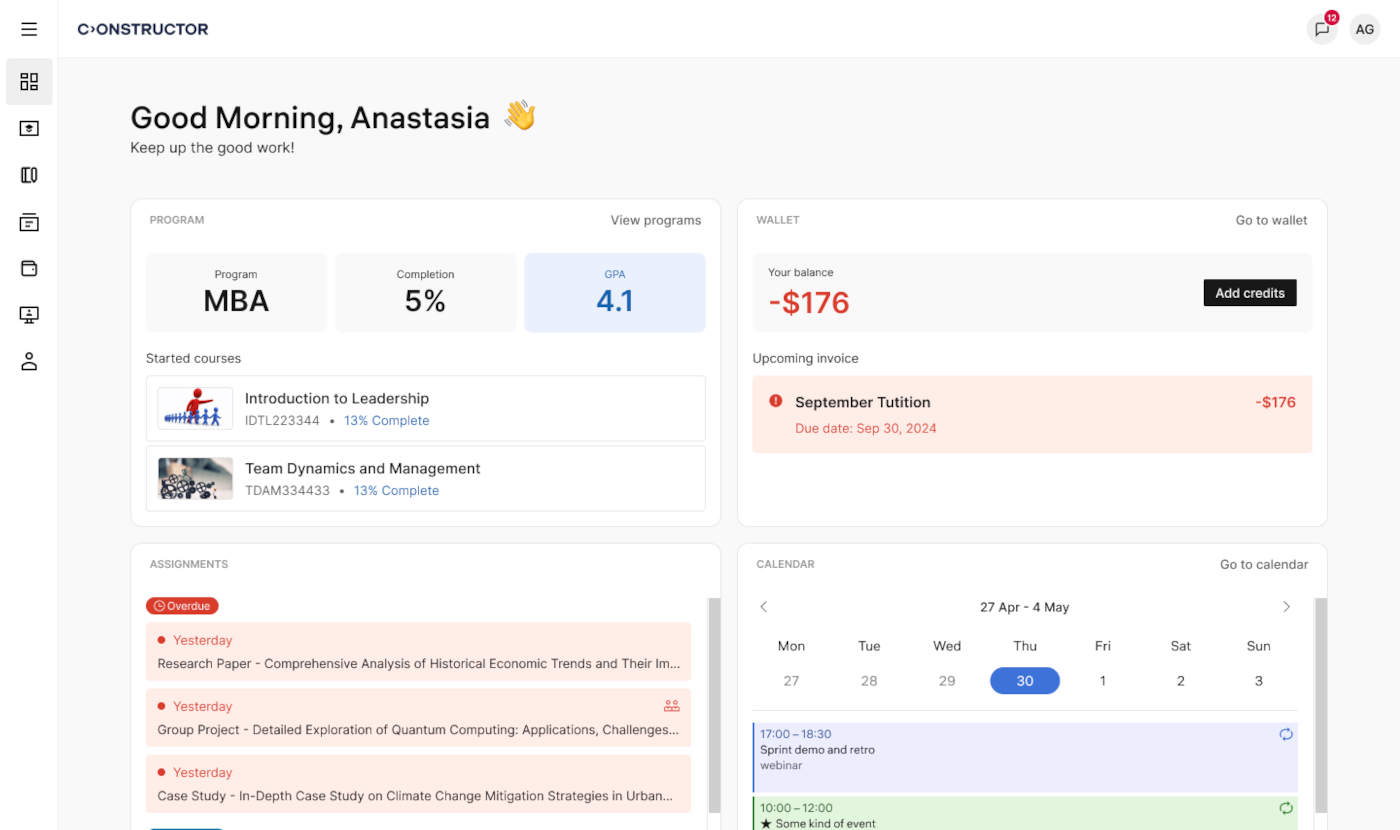The width and height of the screenshot is (1400, 830).
Task: Open chat messages showing 12 notifications
Action: tap(1321, 29)
